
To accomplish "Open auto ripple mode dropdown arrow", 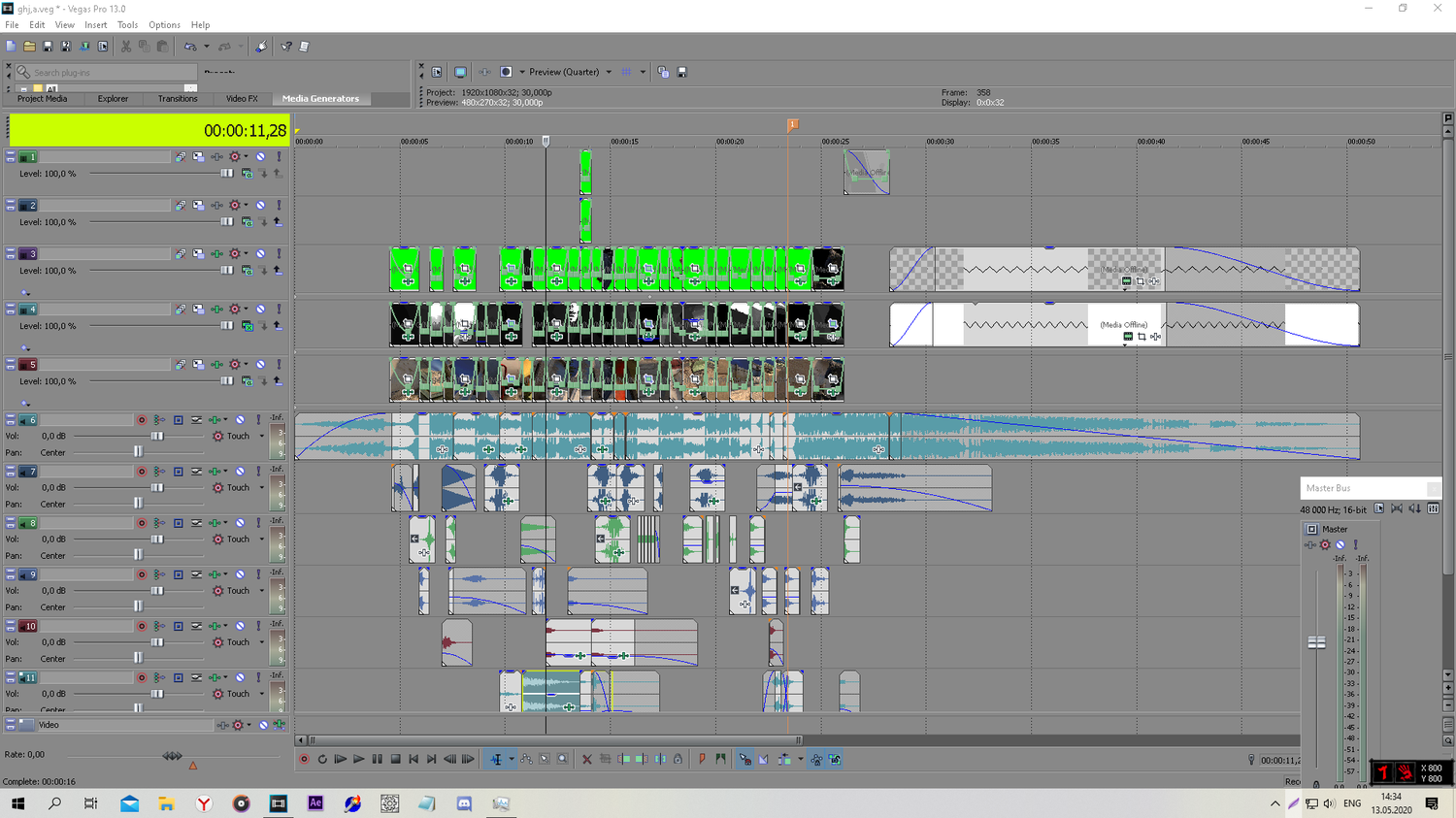I will [x=800, y=760].
